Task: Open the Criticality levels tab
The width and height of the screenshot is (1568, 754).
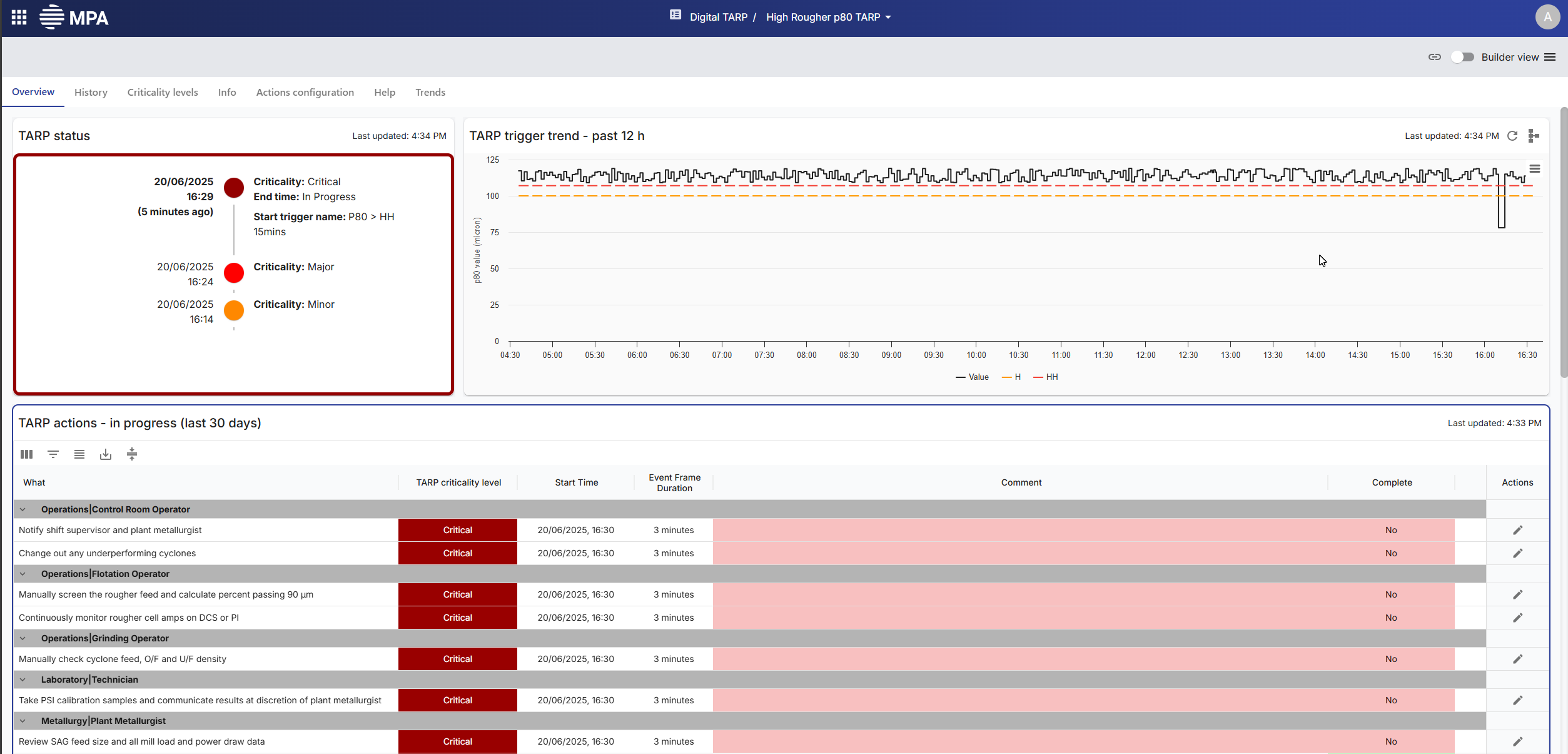Action: (163, 92)
